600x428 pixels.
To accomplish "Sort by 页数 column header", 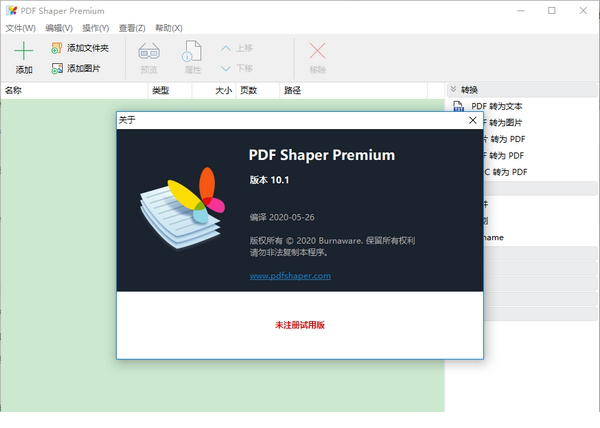I will click(258, 91).
